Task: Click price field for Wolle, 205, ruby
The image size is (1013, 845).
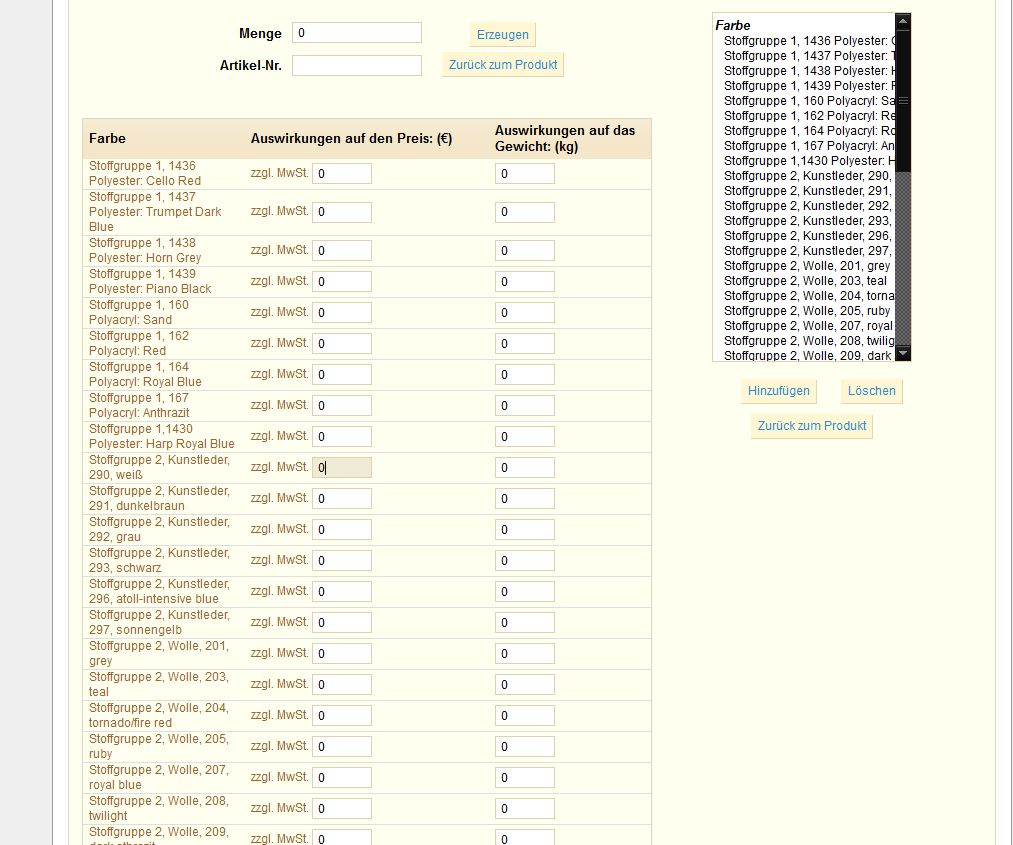Action: tap(342, 747)
